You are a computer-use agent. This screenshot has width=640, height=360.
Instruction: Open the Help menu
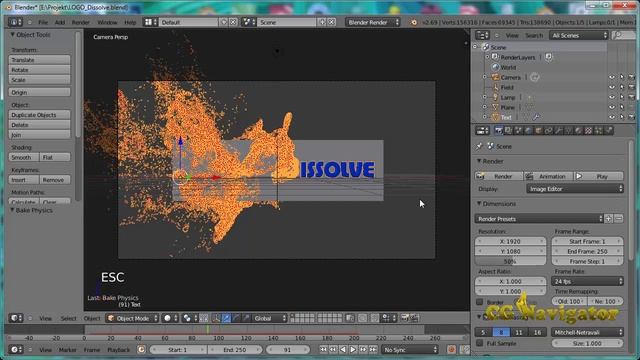130,22
